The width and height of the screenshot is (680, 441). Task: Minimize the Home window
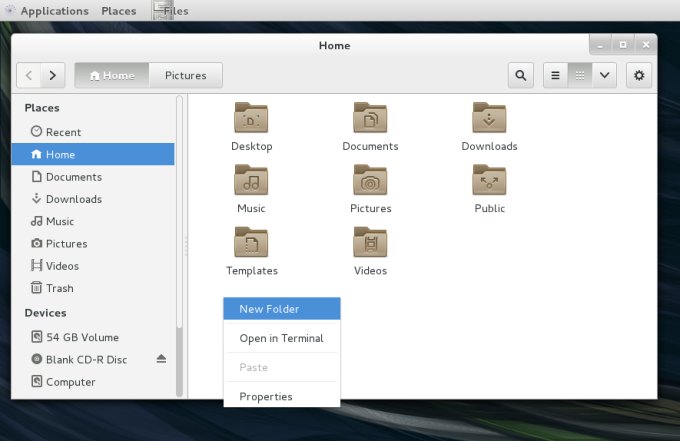pyautogui.click(x=600, y=45)
